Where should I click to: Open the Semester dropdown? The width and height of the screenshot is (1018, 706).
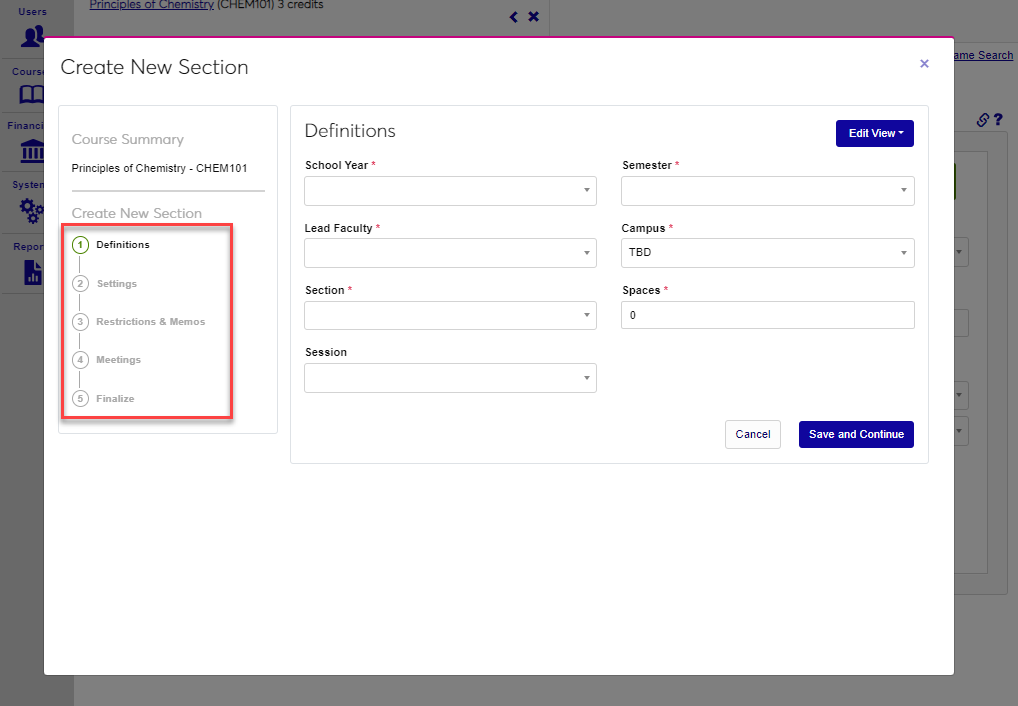(x=767, y=191)
